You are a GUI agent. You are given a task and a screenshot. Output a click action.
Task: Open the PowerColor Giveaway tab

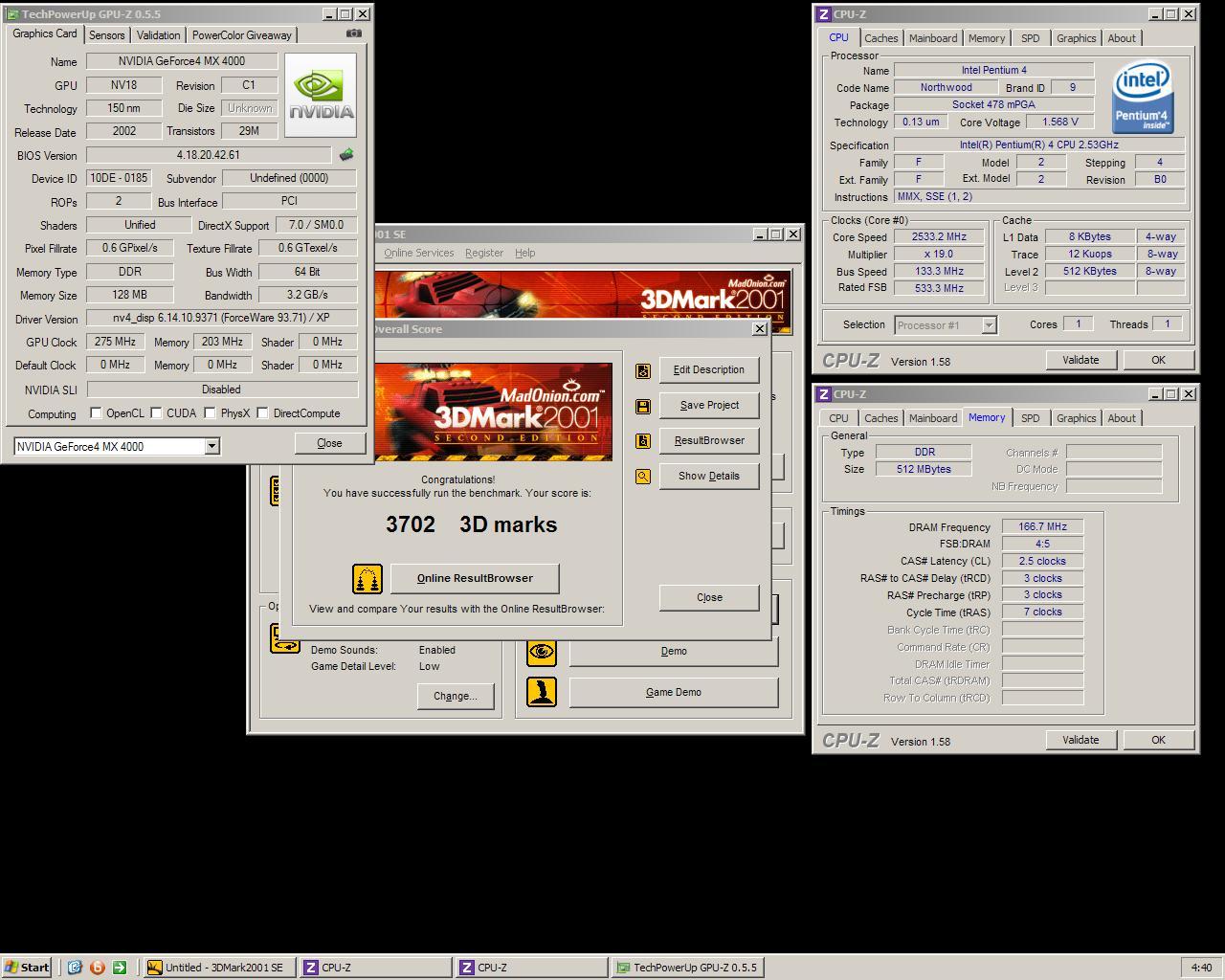click(x=242, y=34)
